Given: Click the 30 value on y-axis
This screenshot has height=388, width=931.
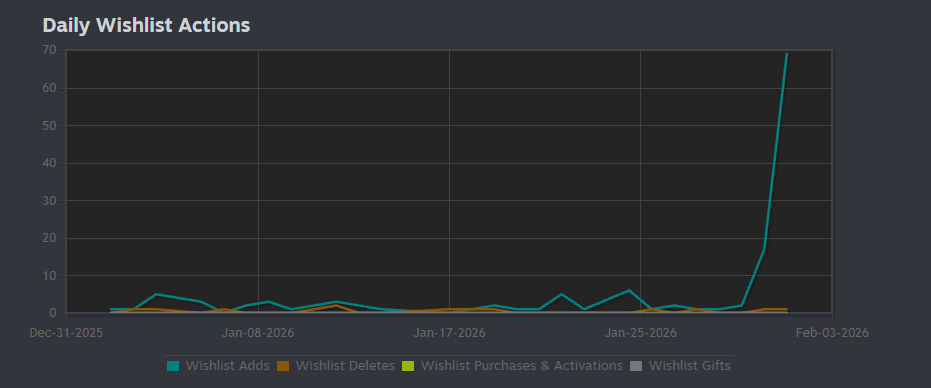Looking at the screenshot, I should [x=49, y=201].
